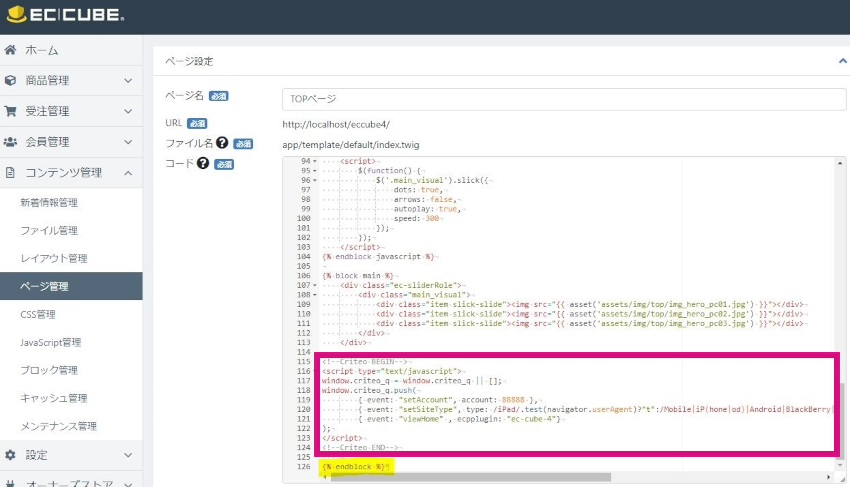The width and height of the screenshot is (850, 487).
Task: Click line 119 setAccount code
Action: 447,400
